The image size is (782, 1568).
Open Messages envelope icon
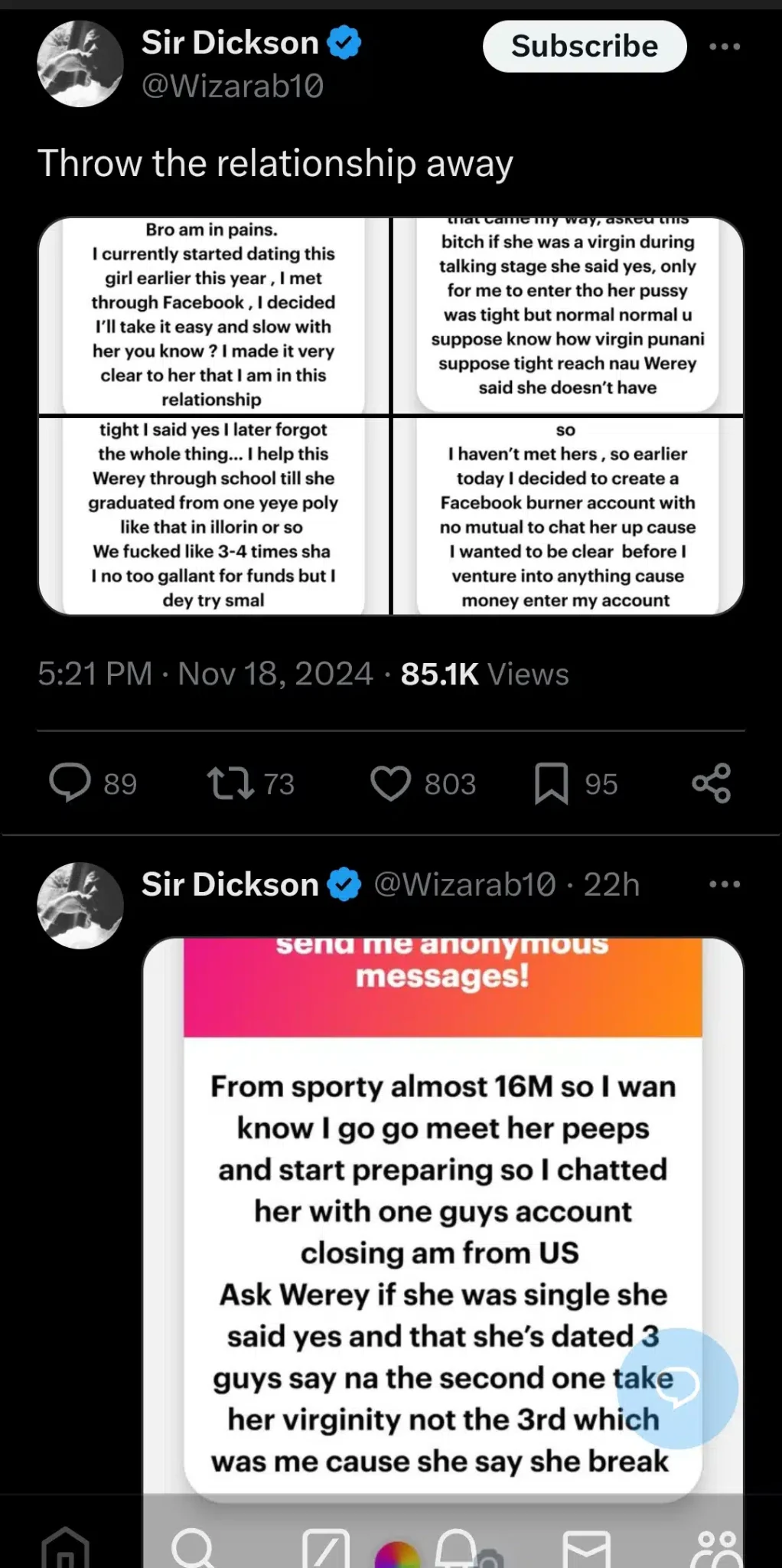[586, 1549]
